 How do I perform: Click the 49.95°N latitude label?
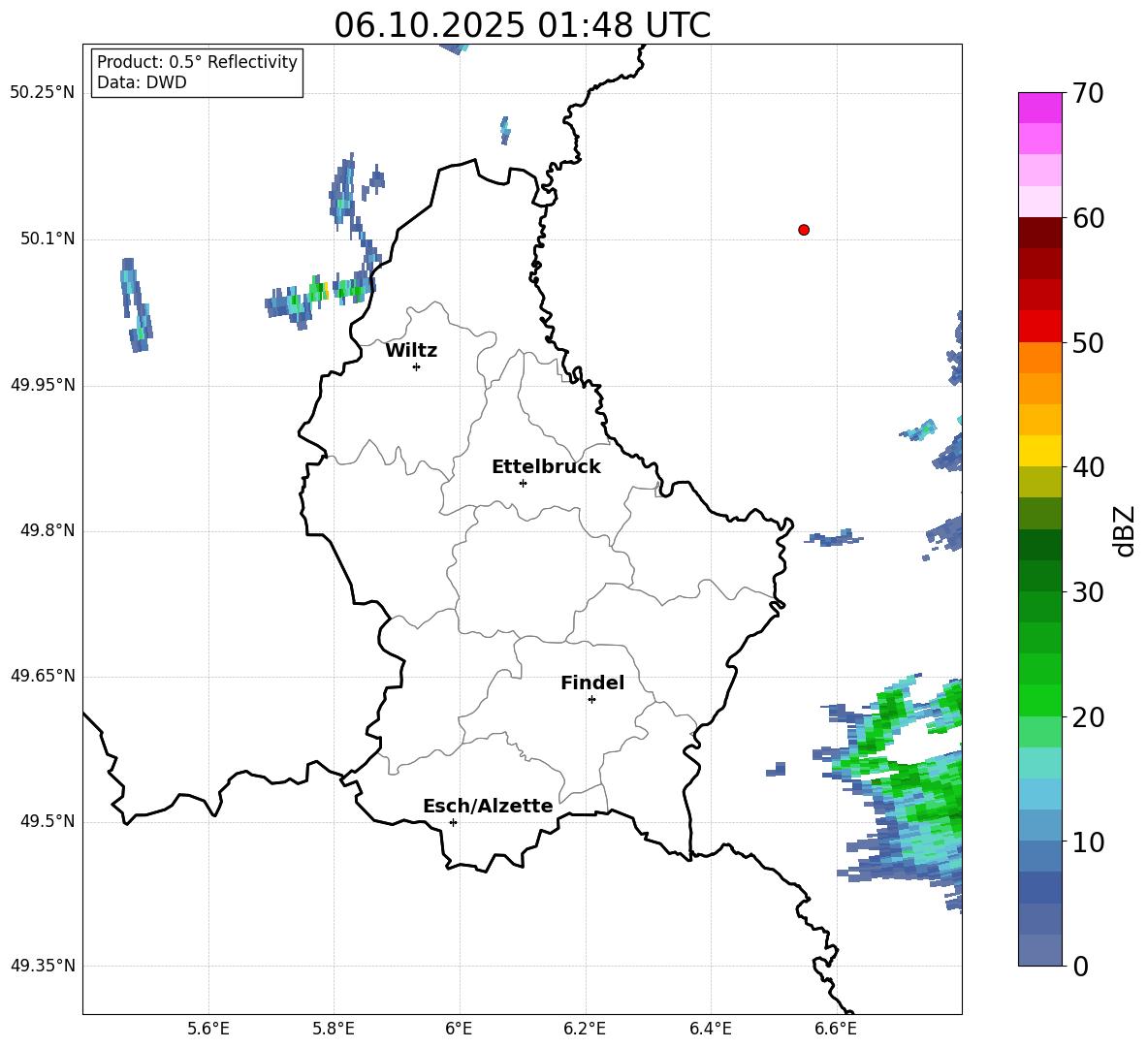(x=43, y=385)
